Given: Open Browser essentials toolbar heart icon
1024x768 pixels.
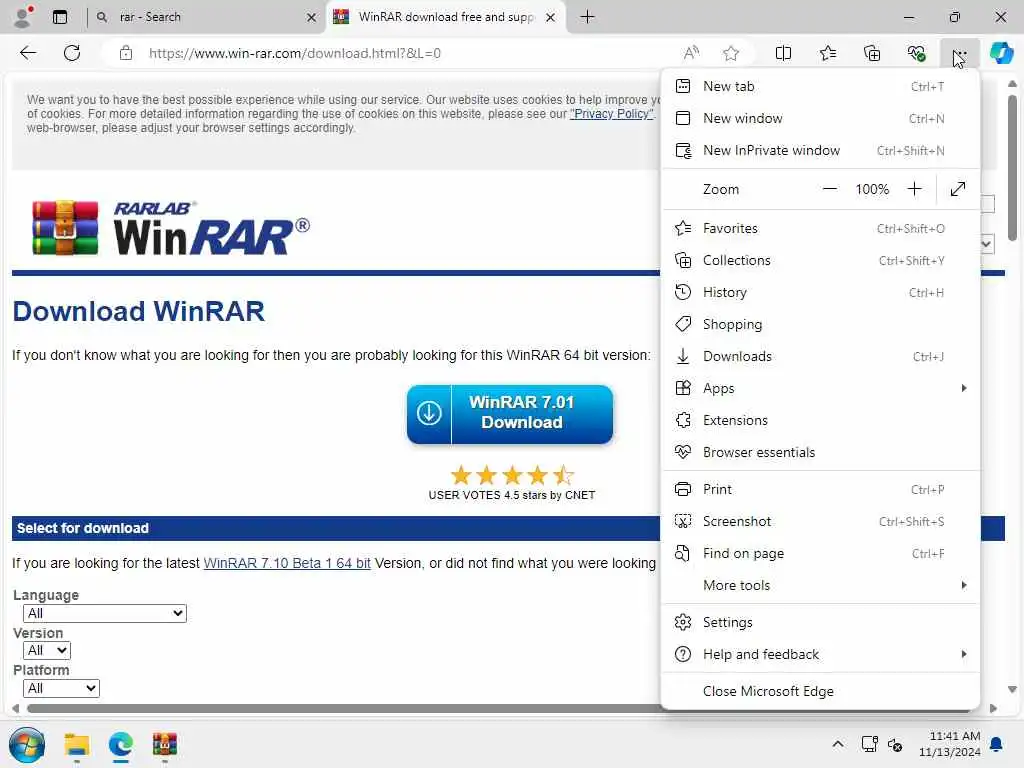Looking at the screenshot, I should [916, 53].
